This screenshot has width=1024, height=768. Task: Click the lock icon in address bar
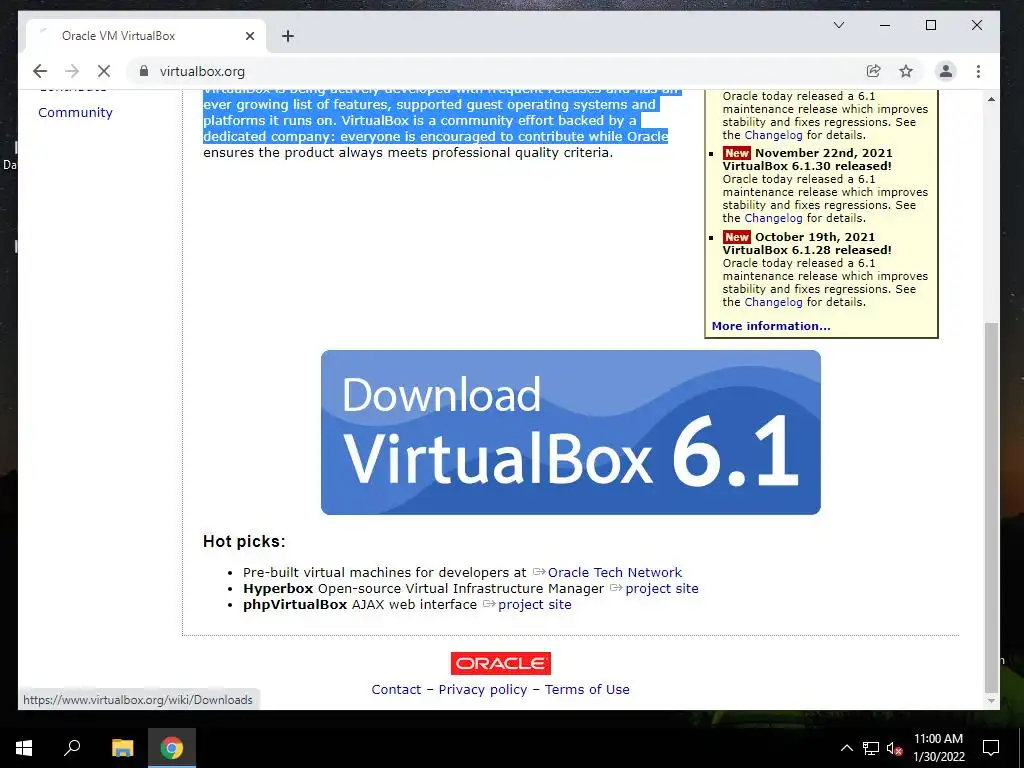click(x=144, y=71)
